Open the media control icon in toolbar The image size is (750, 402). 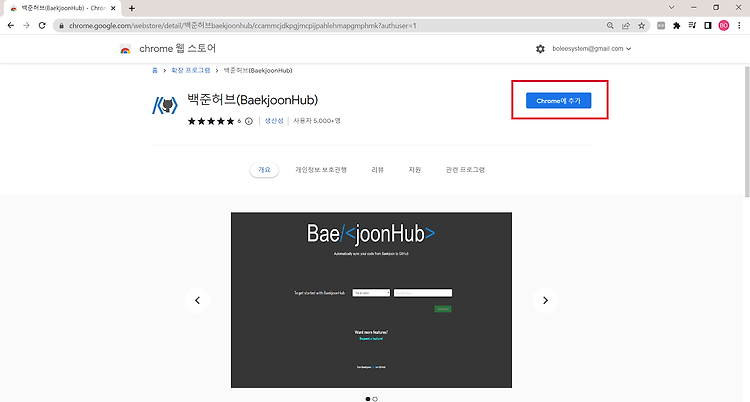692,25
